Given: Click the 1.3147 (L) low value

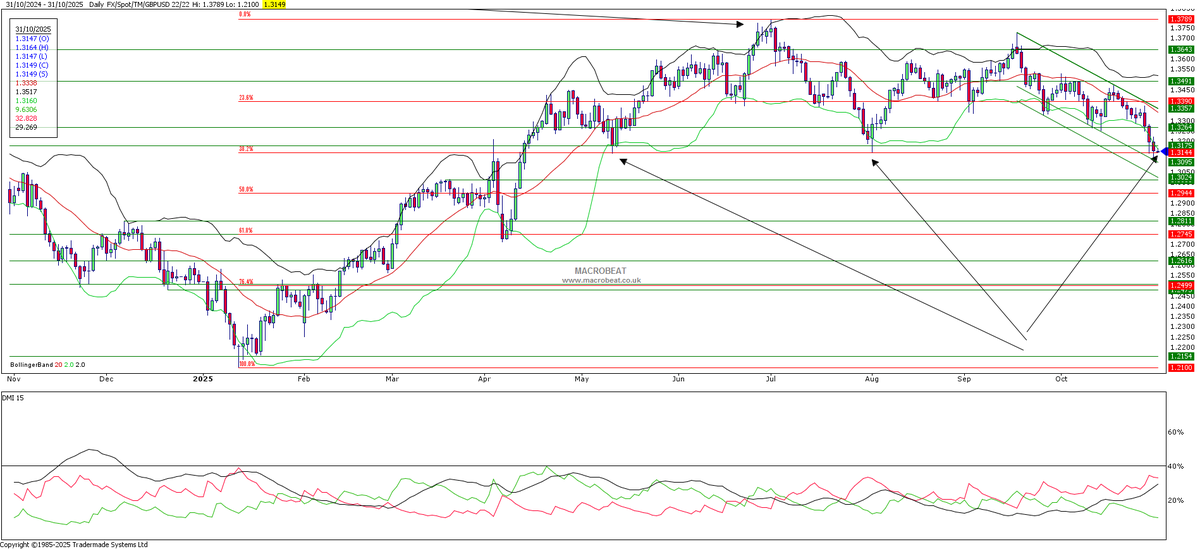Looking at the screenshot, I should coord(32,57).
